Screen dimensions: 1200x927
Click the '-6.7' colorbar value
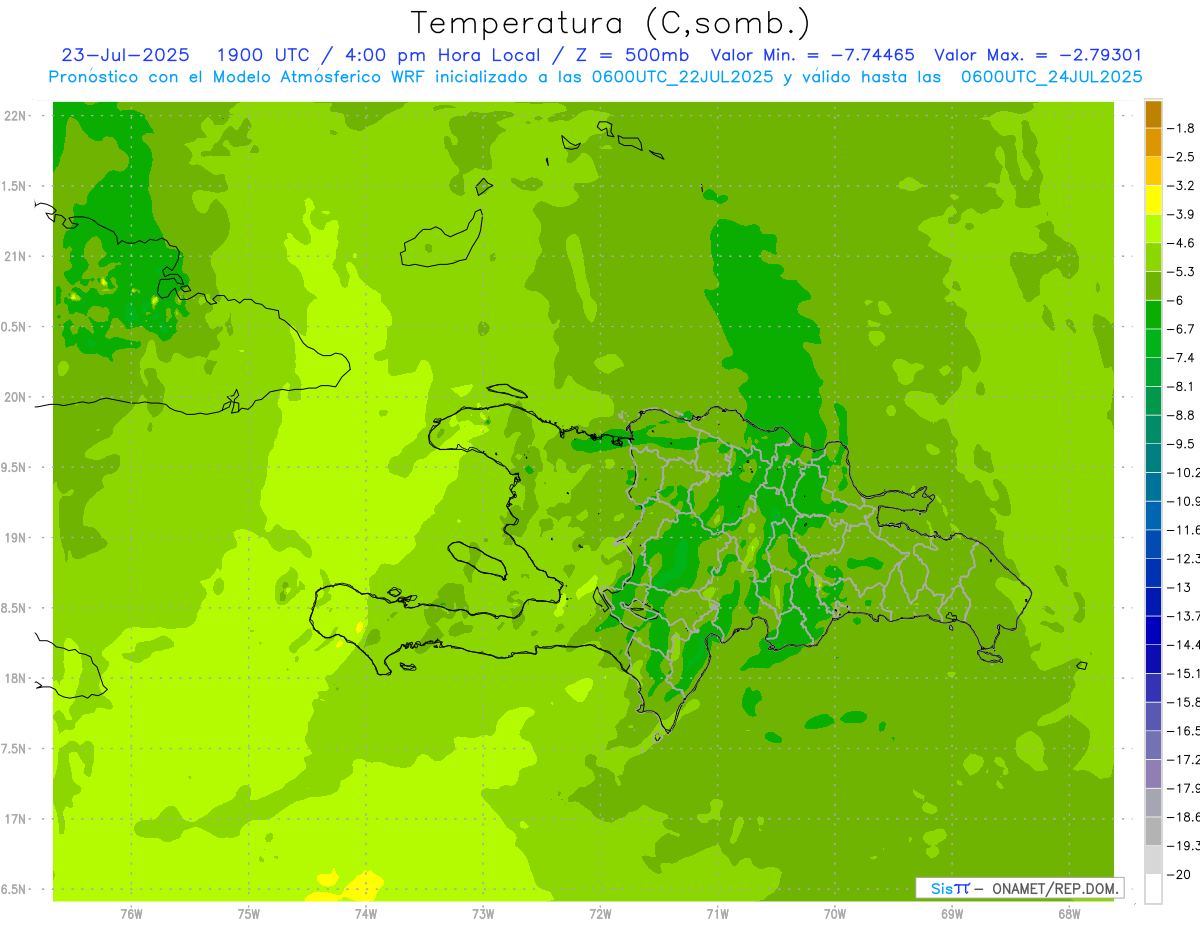1181,329
